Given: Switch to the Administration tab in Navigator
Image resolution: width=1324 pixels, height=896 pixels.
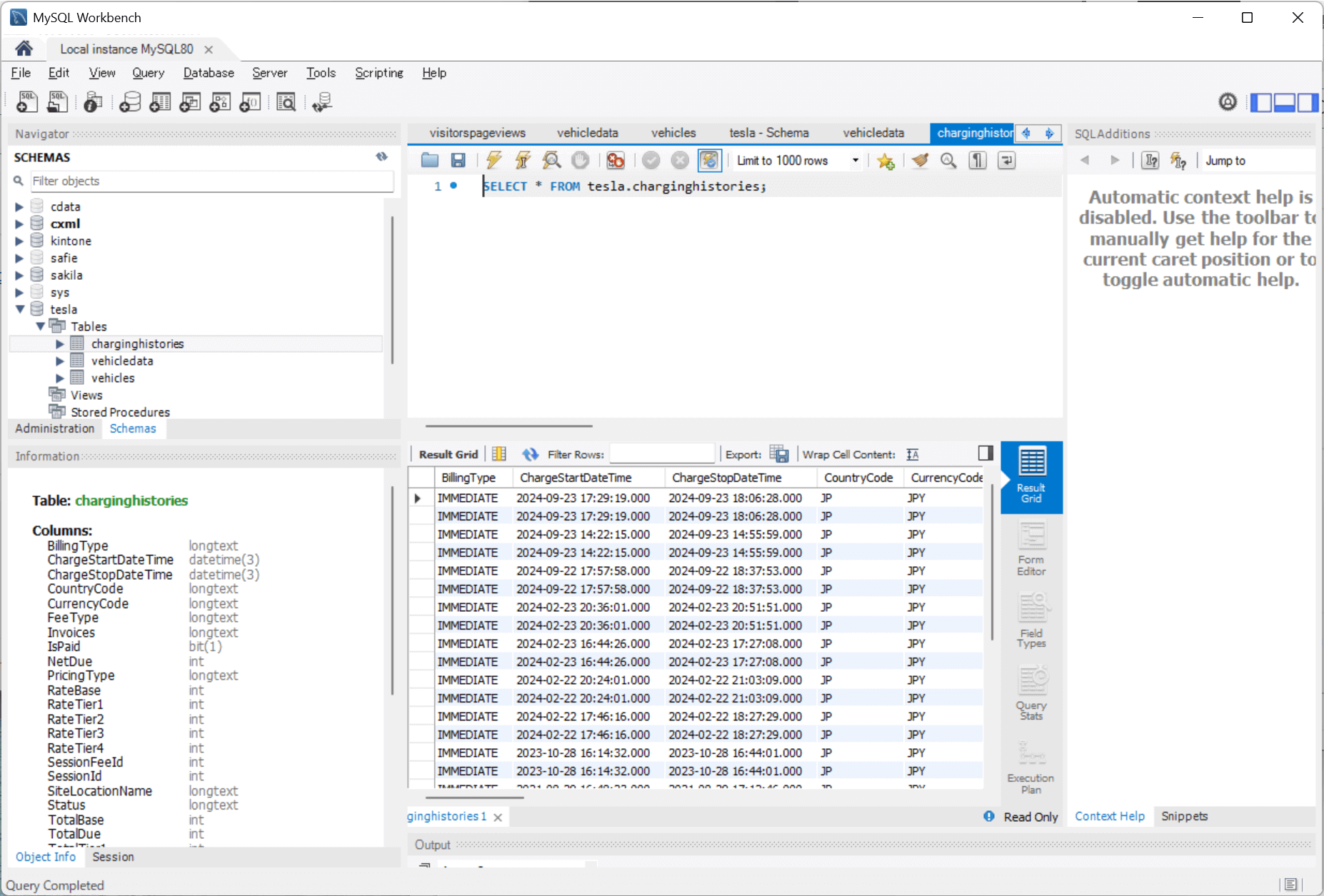Looking at the screenshot, I should pyautogui.click(x=55, y=428).
